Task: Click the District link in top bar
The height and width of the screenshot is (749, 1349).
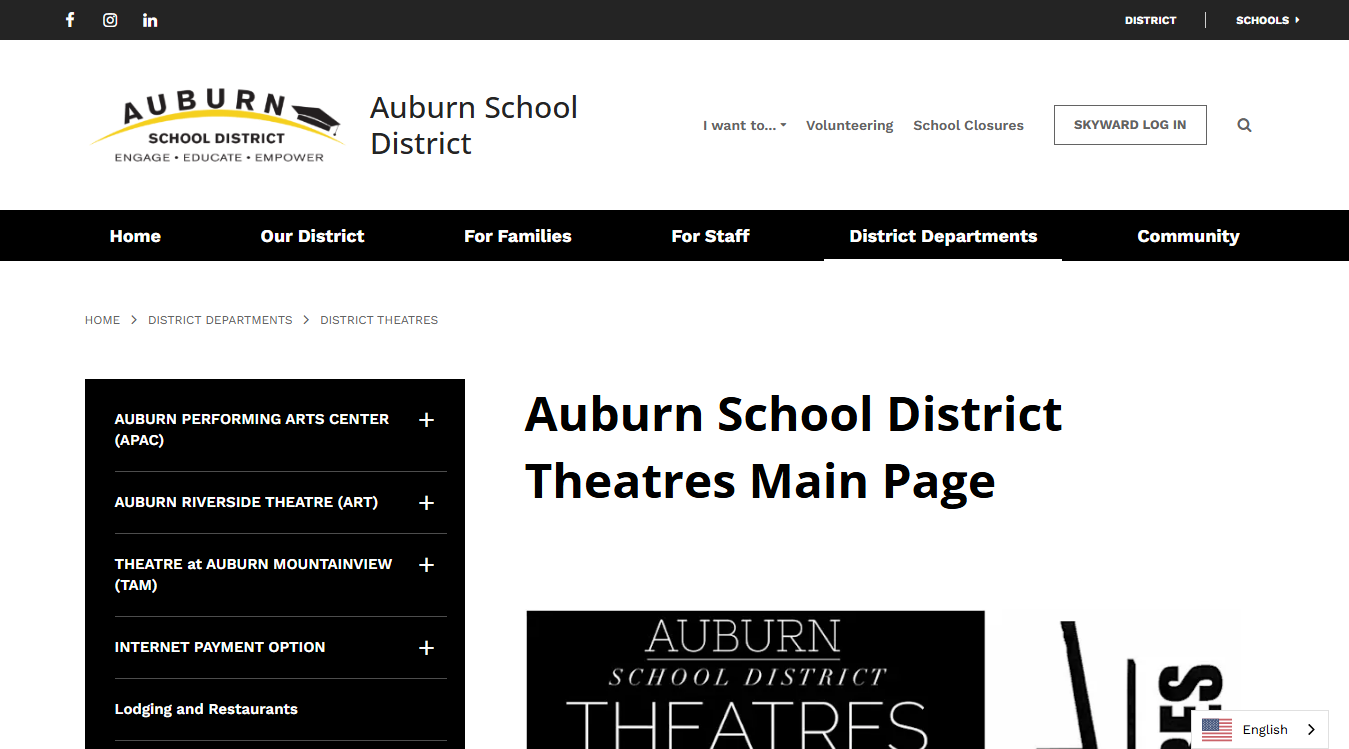Action: click(x=1150, y=20)
